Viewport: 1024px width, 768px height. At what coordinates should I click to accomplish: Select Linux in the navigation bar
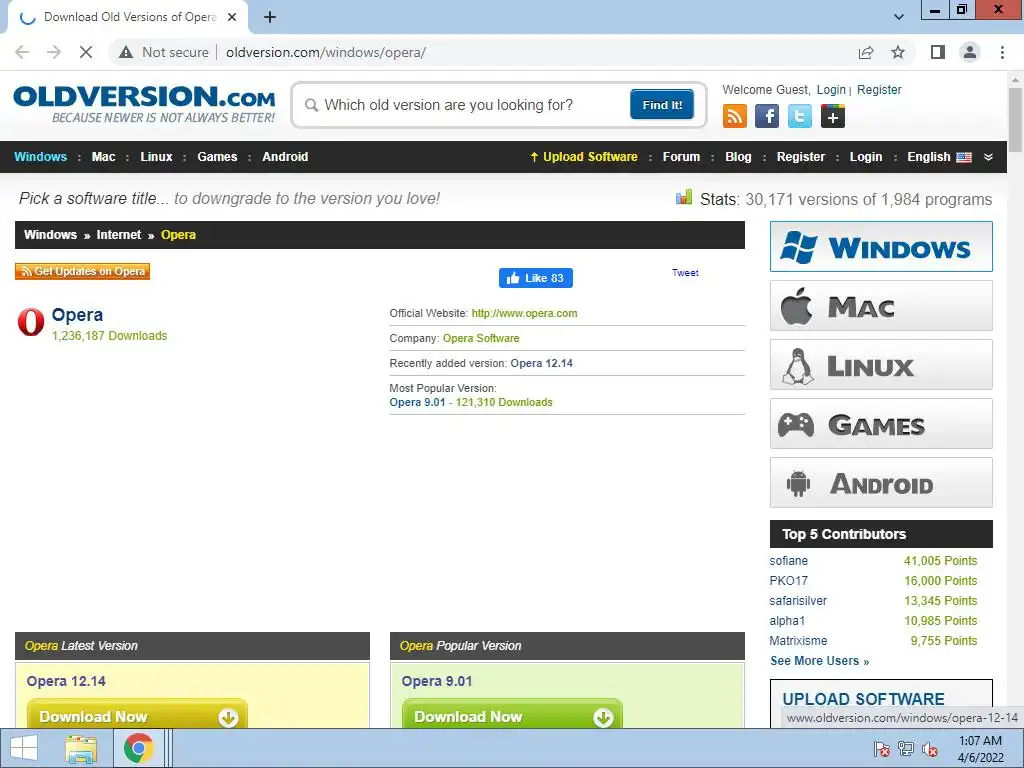point(156,157)
